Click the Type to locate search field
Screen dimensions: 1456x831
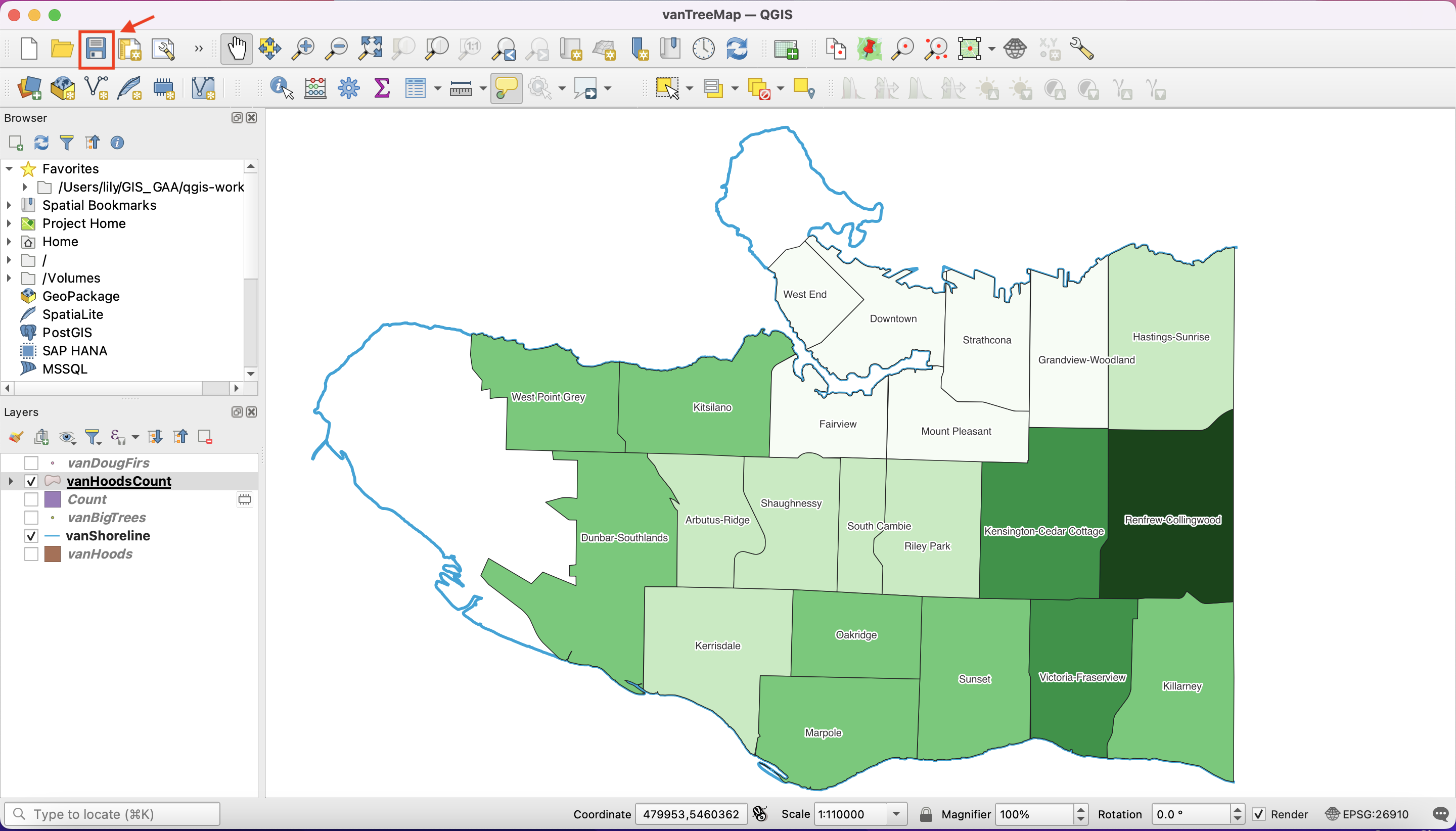tap(113, 814)
